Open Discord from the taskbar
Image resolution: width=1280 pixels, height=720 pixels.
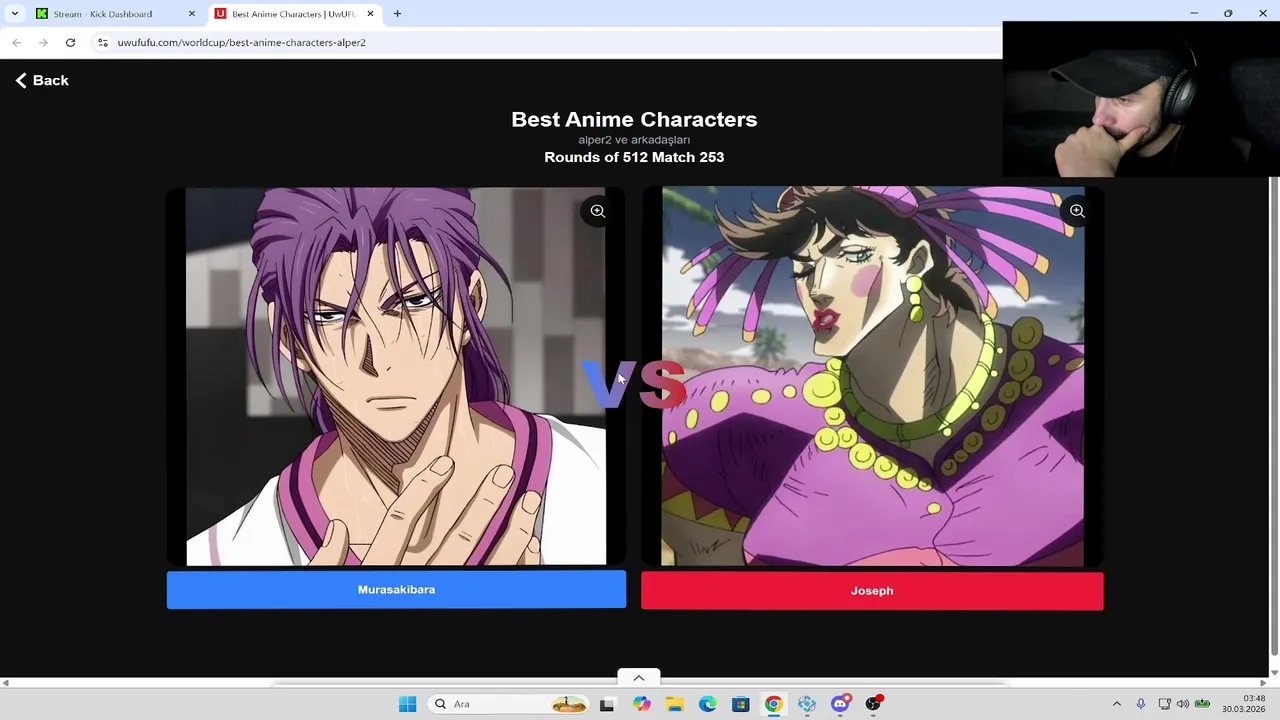[x=840, y=704]
